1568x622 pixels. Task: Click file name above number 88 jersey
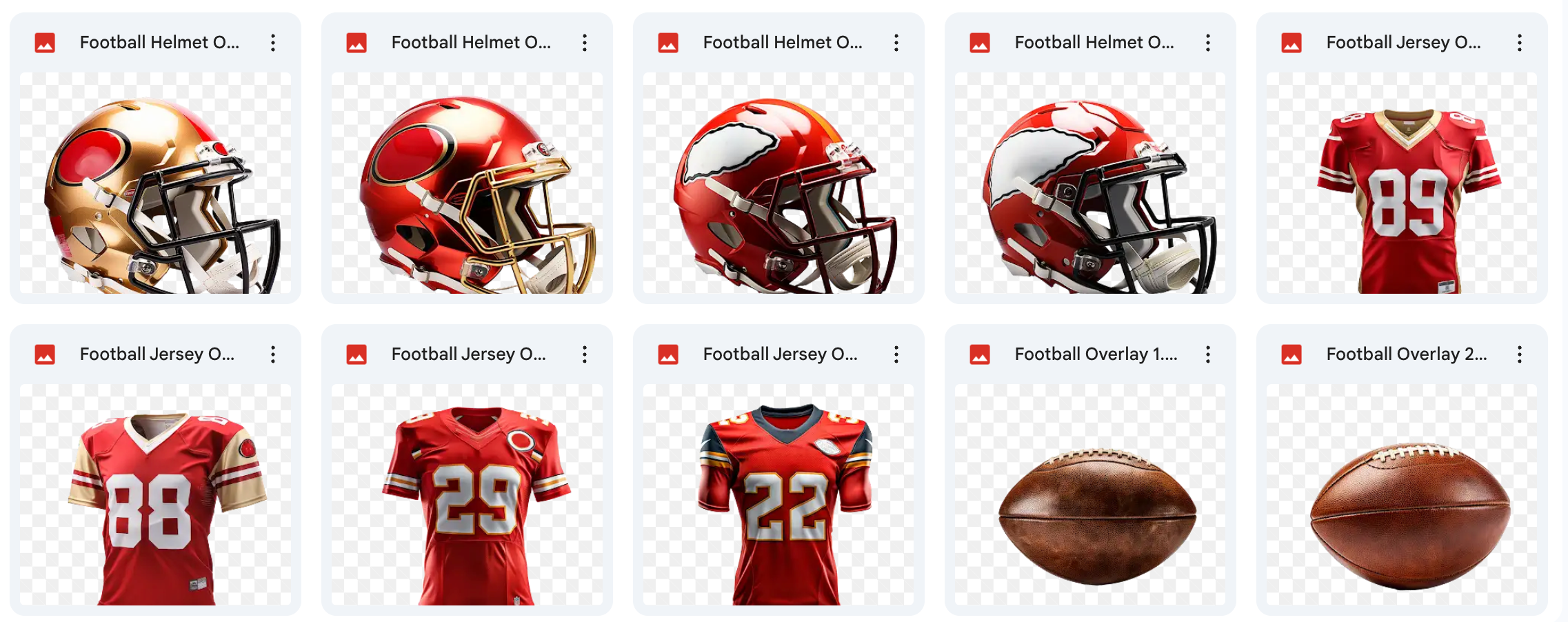157,354
